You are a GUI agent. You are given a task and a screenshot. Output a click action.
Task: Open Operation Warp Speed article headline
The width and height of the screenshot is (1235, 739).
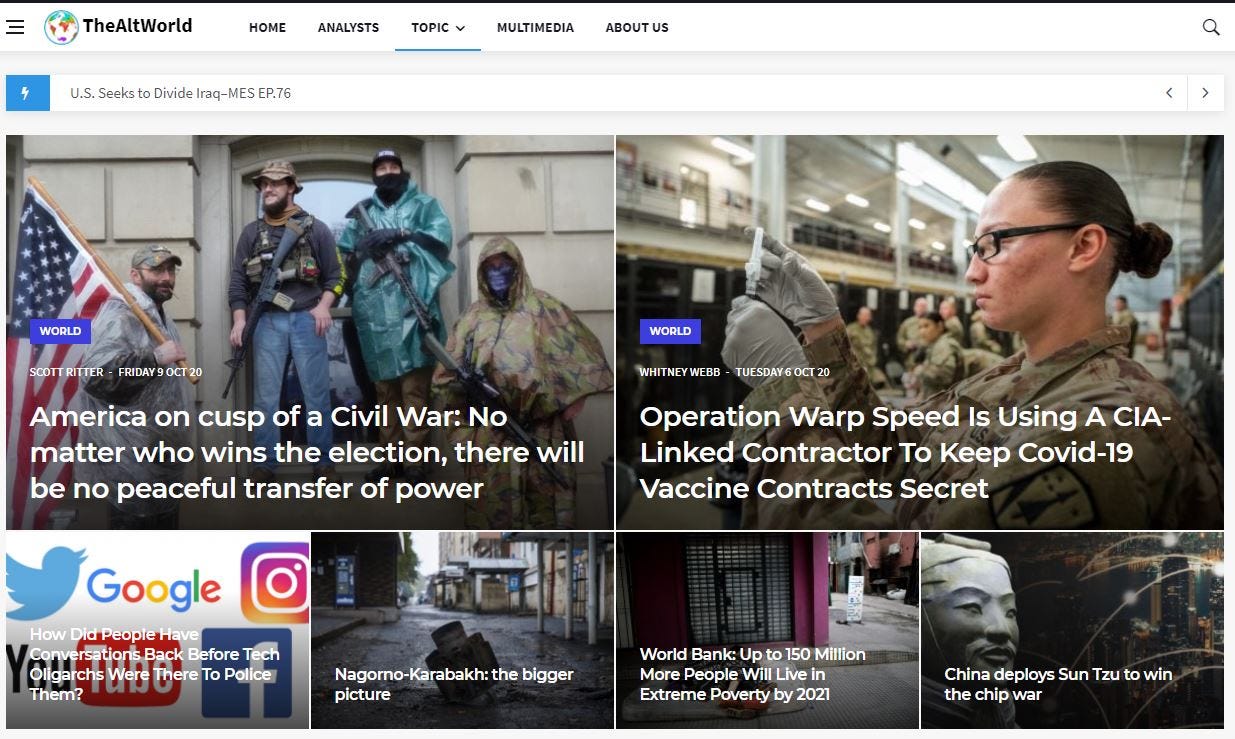(905, 452)
